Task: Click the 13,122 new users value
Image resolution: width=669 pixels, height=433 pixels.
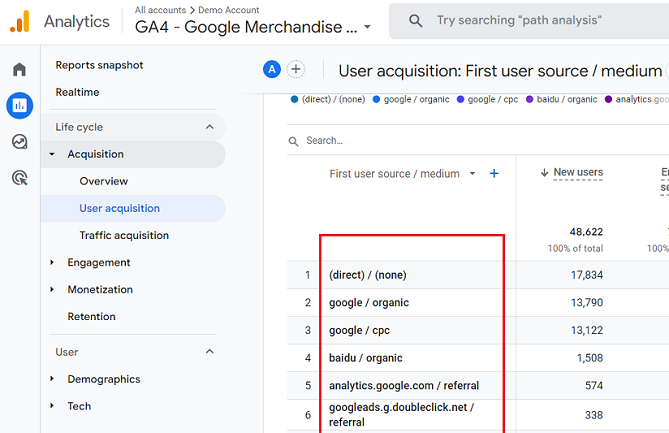Action: pos(587,331)
